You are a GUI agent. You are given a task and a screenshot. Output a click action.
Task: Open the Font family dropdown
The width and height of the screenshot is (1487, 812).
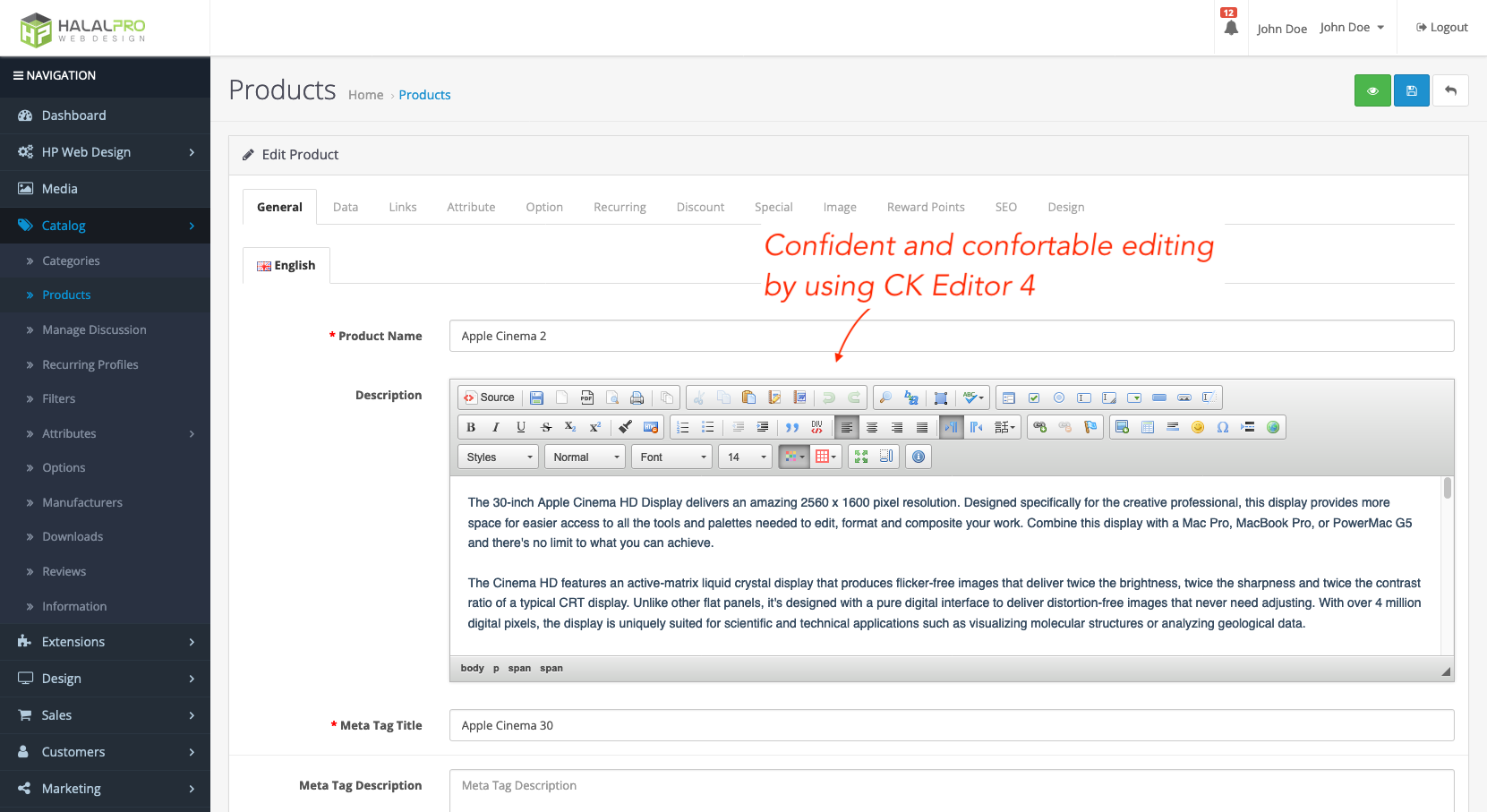click(671, 457)
